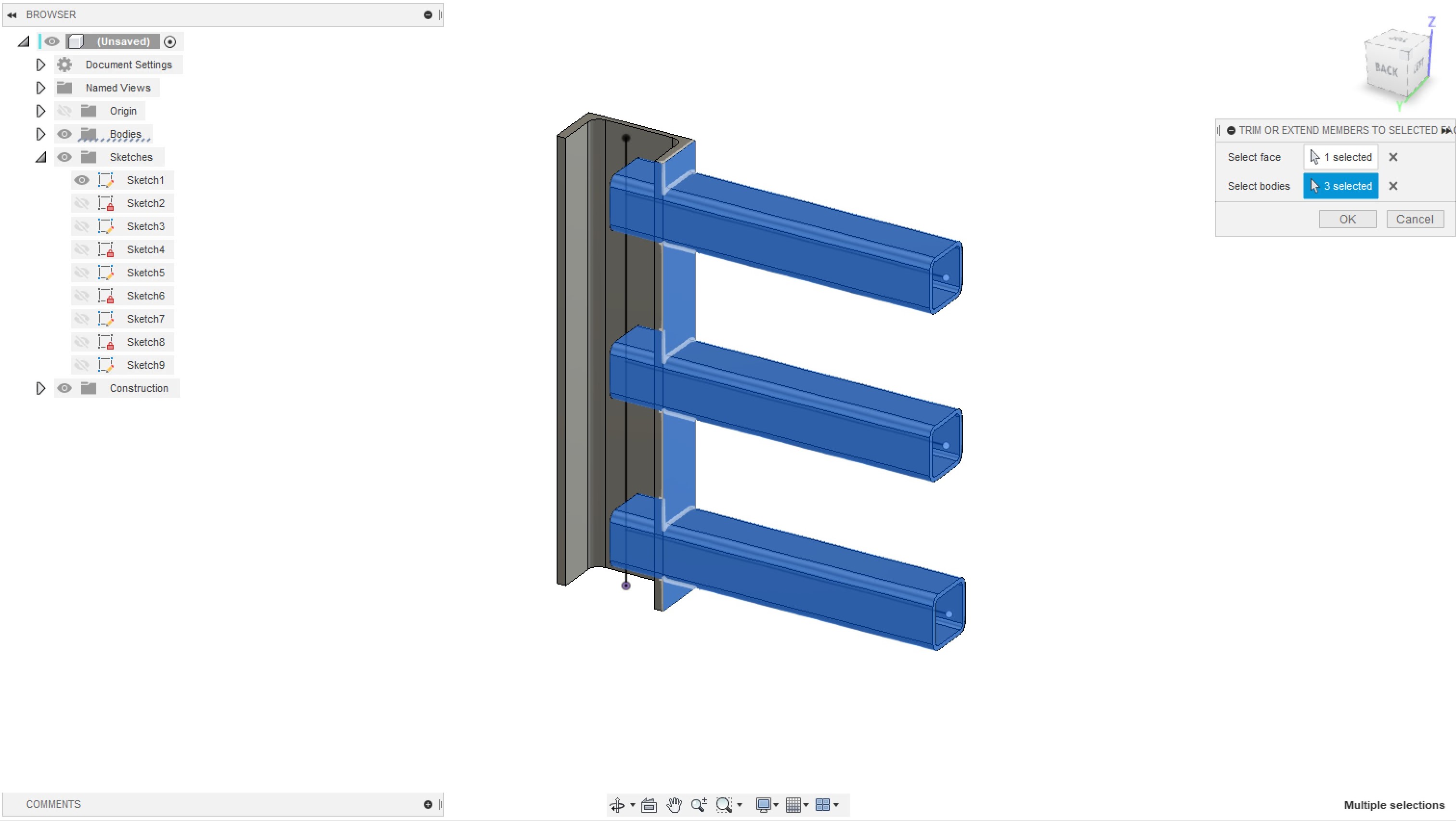Image resolution: width=1456 pixels, height=821 pixels.
Task: Click the Zoom Window magnifier icon
Action: [724, 805]
